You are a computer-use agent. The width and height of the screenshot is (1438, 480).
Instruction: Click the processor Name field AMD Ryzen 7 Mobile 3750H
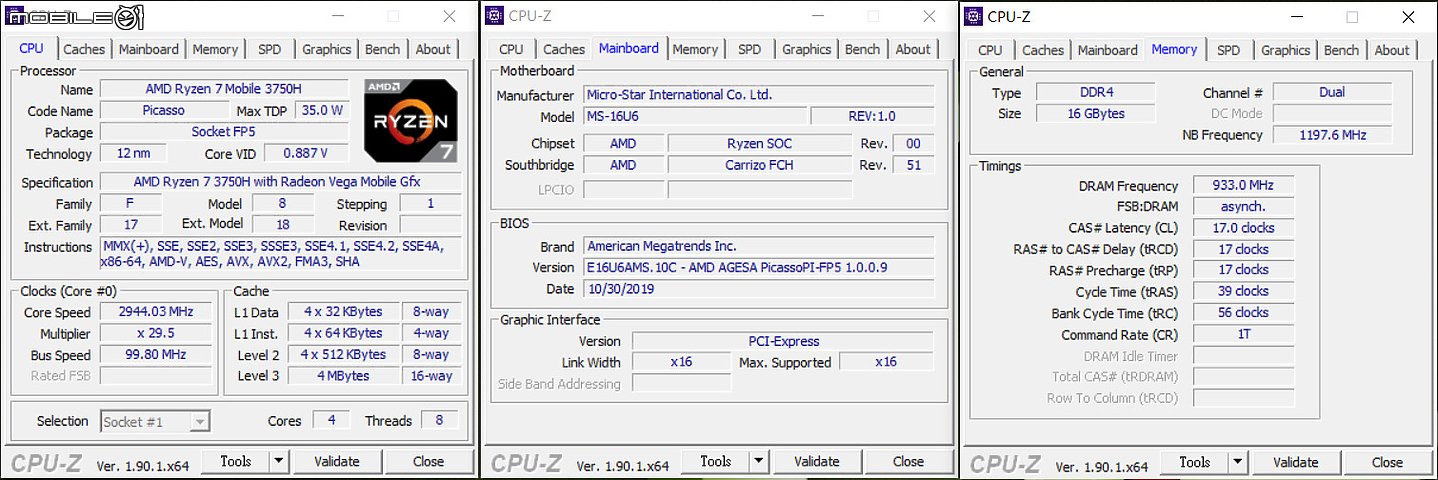click(x=225, y=89)
